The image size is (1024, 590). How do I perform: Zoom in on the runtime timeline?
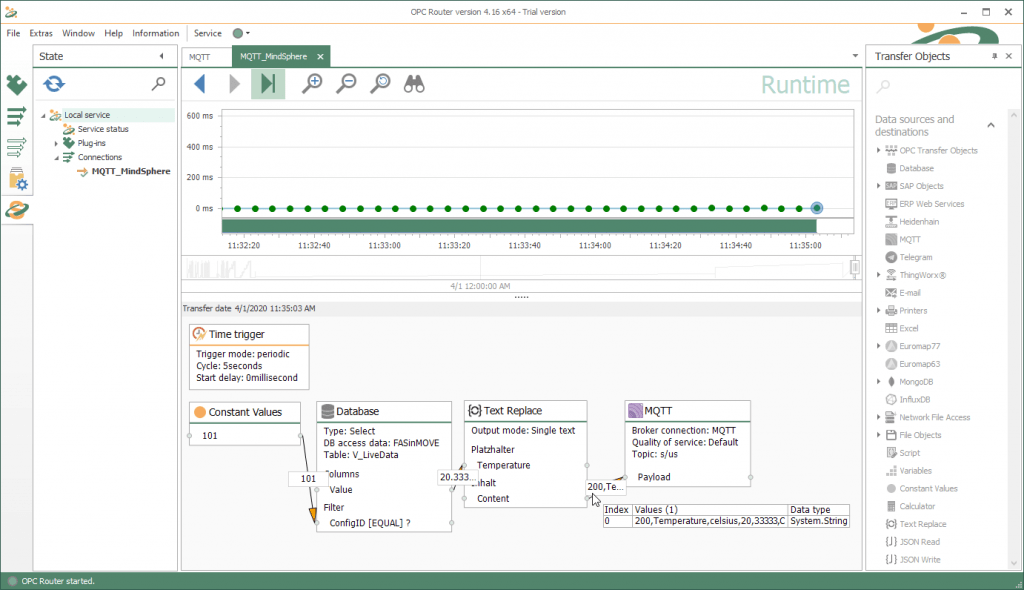(311, 85)
